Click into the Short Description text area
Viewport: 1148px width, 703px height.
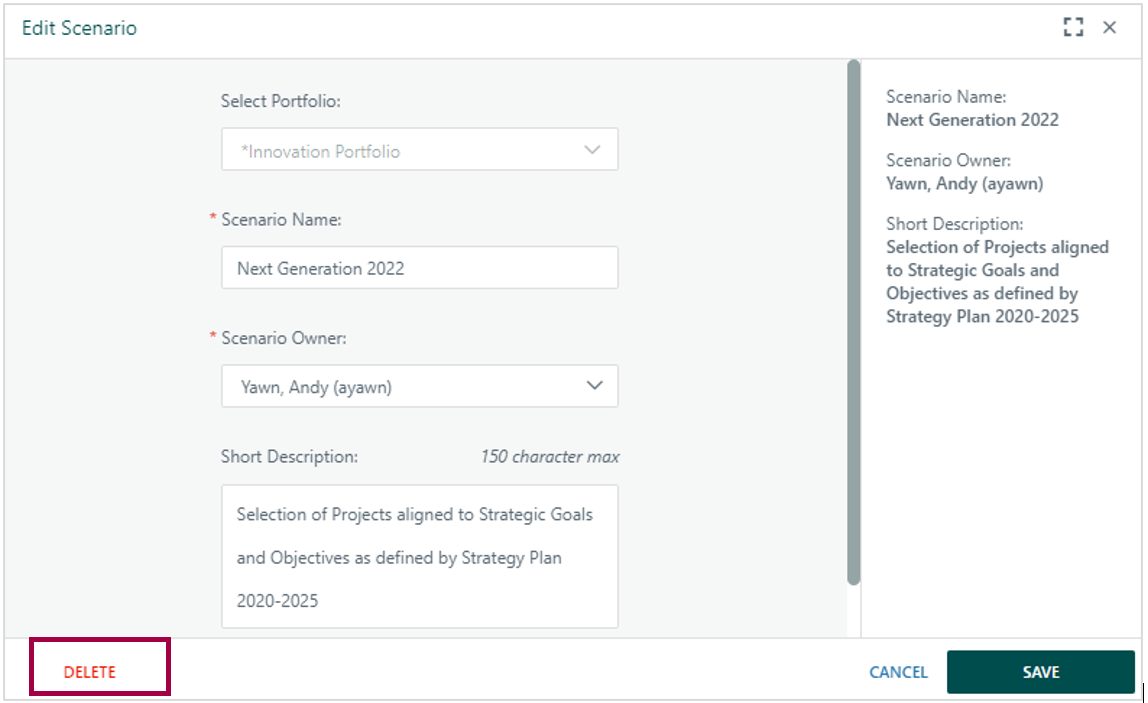pyautogui.click(x=420, y=557)
